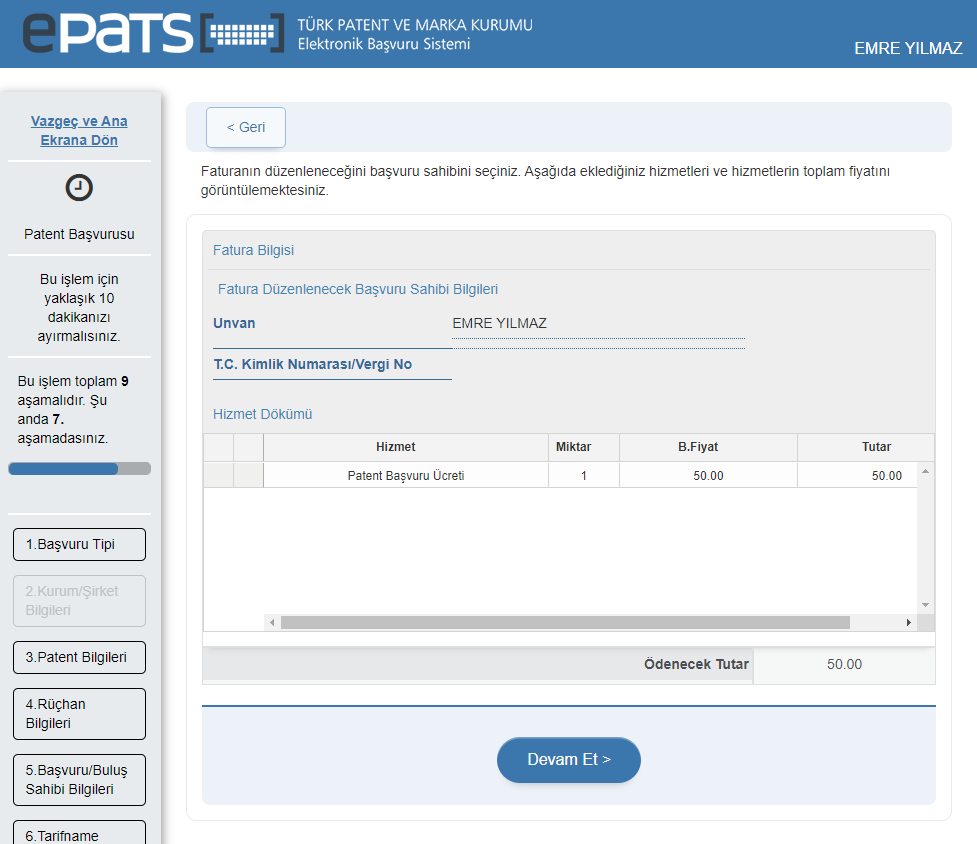
Task: Click the Ödenecek Tutar label
Action: [696, 665]
